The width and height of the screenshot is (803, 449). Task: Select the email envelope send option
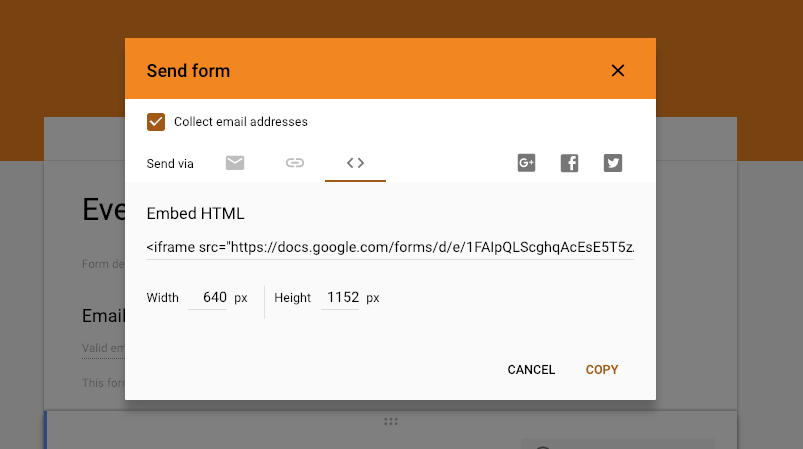pyautogui.click(x=235, y=163)
